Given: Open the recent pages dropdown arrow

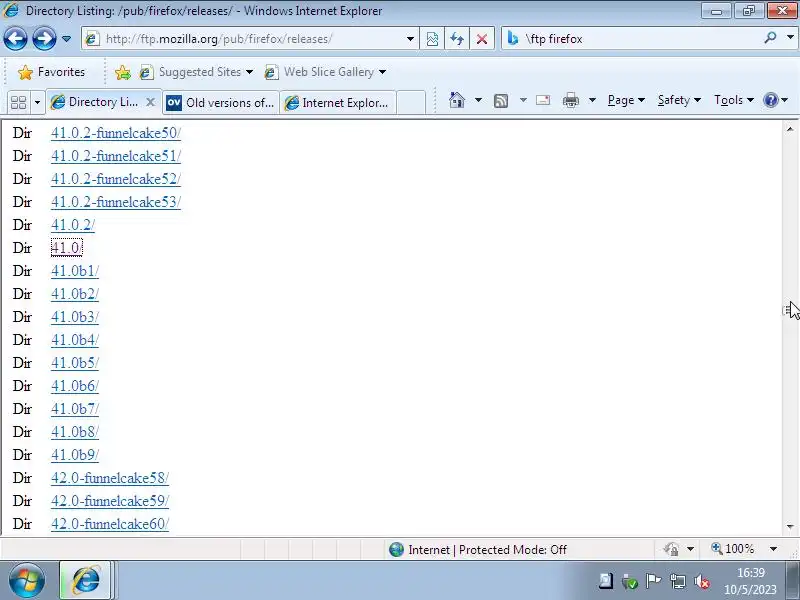Looking at the screenshot, I should [x=66, y=39].
